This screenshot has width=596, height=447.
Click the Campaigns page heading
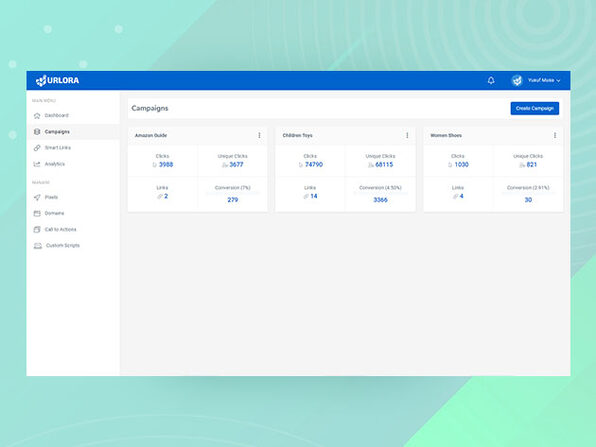[x=150, y=108]
